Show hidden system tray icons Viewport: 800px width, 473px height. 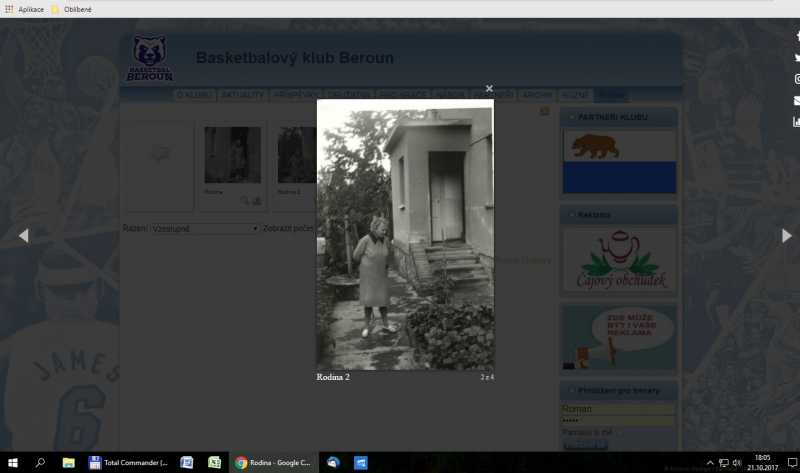coord(710,463)
